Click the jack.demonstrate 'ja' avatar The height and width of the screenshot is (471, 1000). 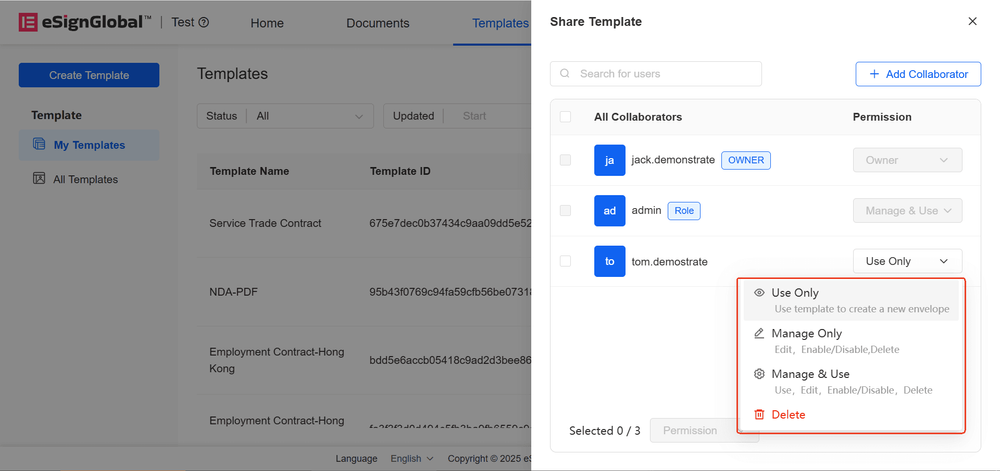tap(609, 160)
